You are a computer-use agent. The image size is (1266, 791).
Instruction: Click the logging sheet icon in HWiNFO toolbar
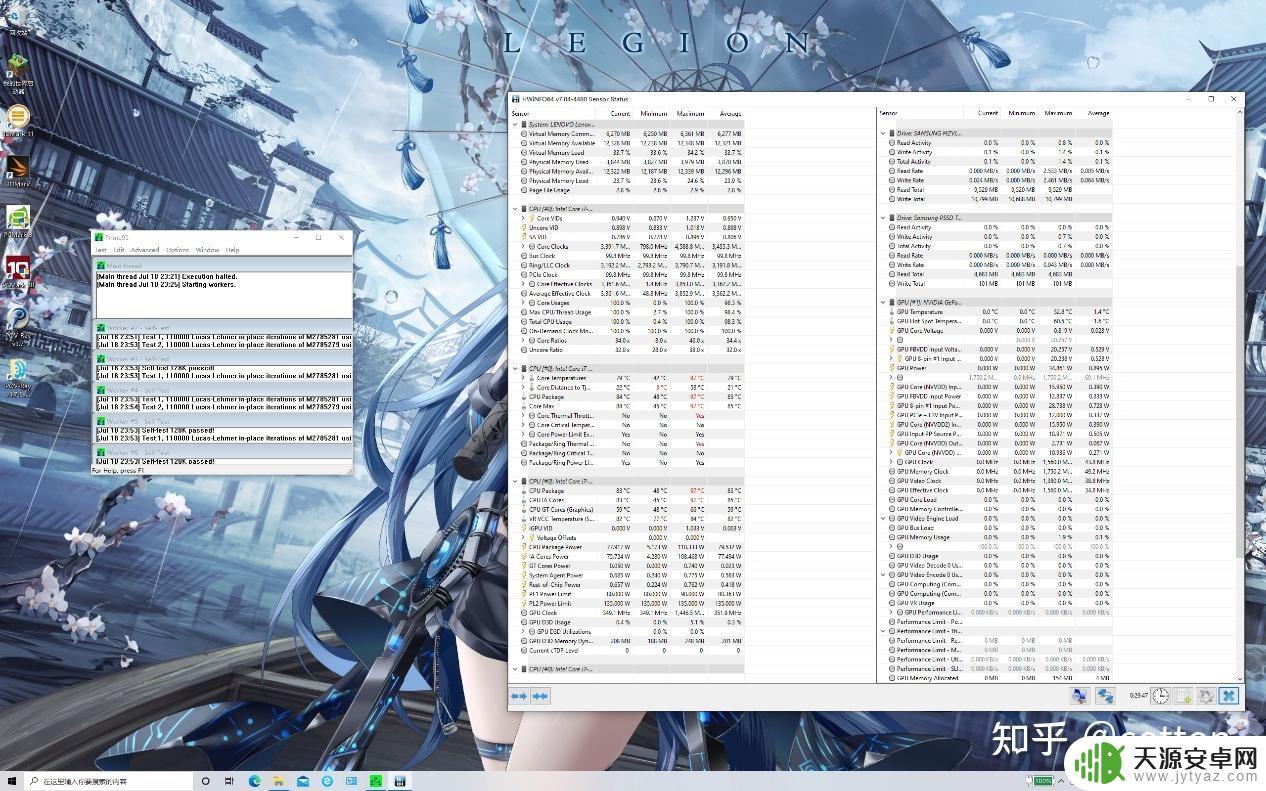pos(1184,696)
